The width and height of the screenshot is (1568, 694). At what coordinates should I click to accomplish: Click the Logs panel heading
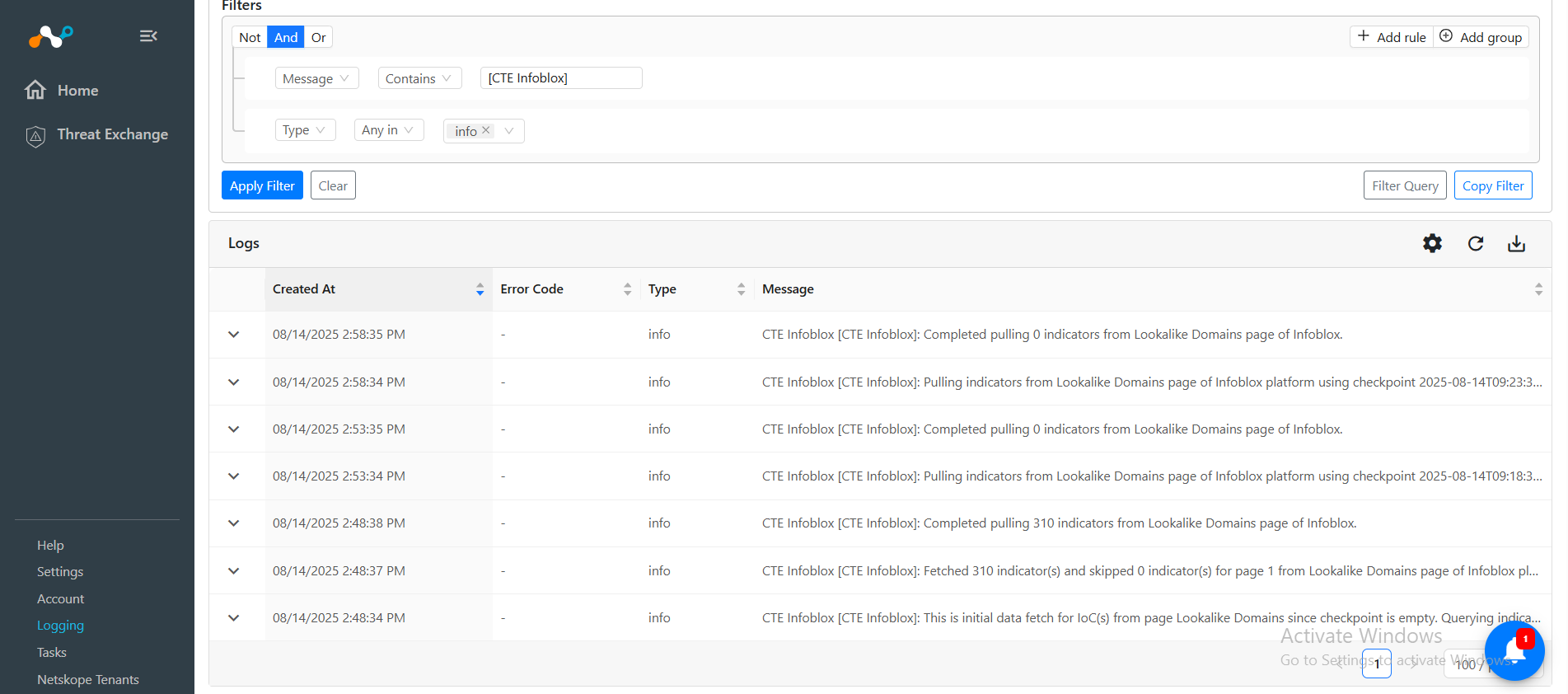[x=244, y=243]
